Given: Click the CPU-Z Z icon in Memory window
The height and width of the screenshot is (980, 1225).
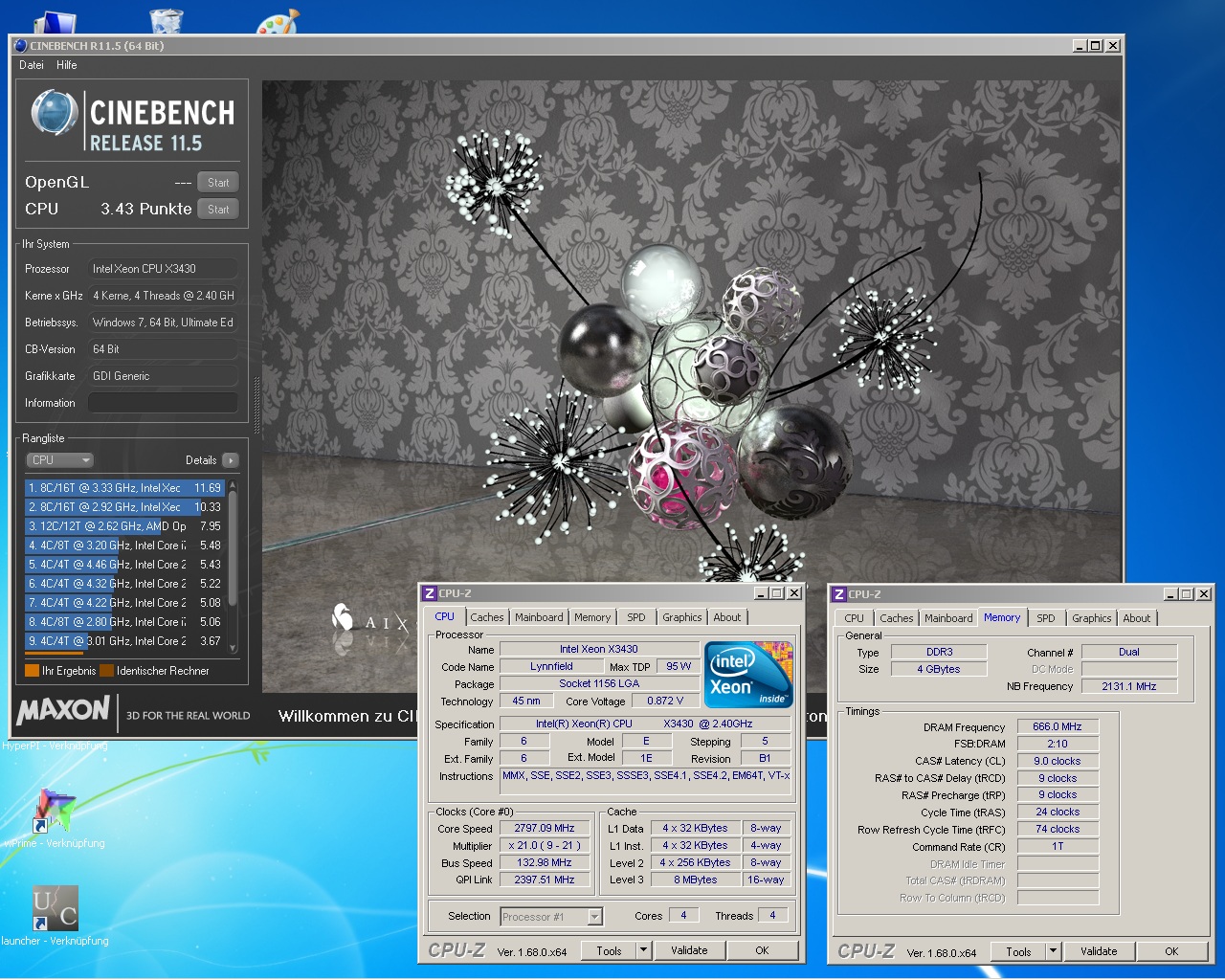Looking at the screenshot, I should pos(839,594).
